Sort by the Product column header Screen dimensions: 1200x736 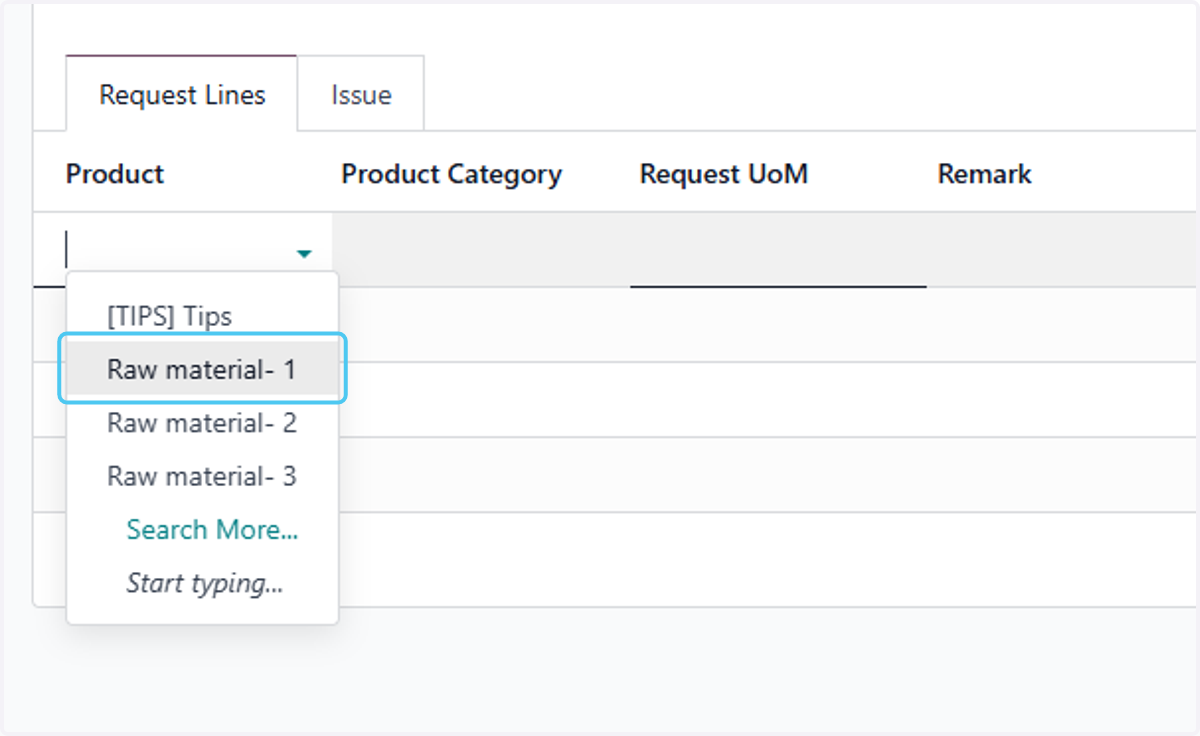[x=115, y=174]
